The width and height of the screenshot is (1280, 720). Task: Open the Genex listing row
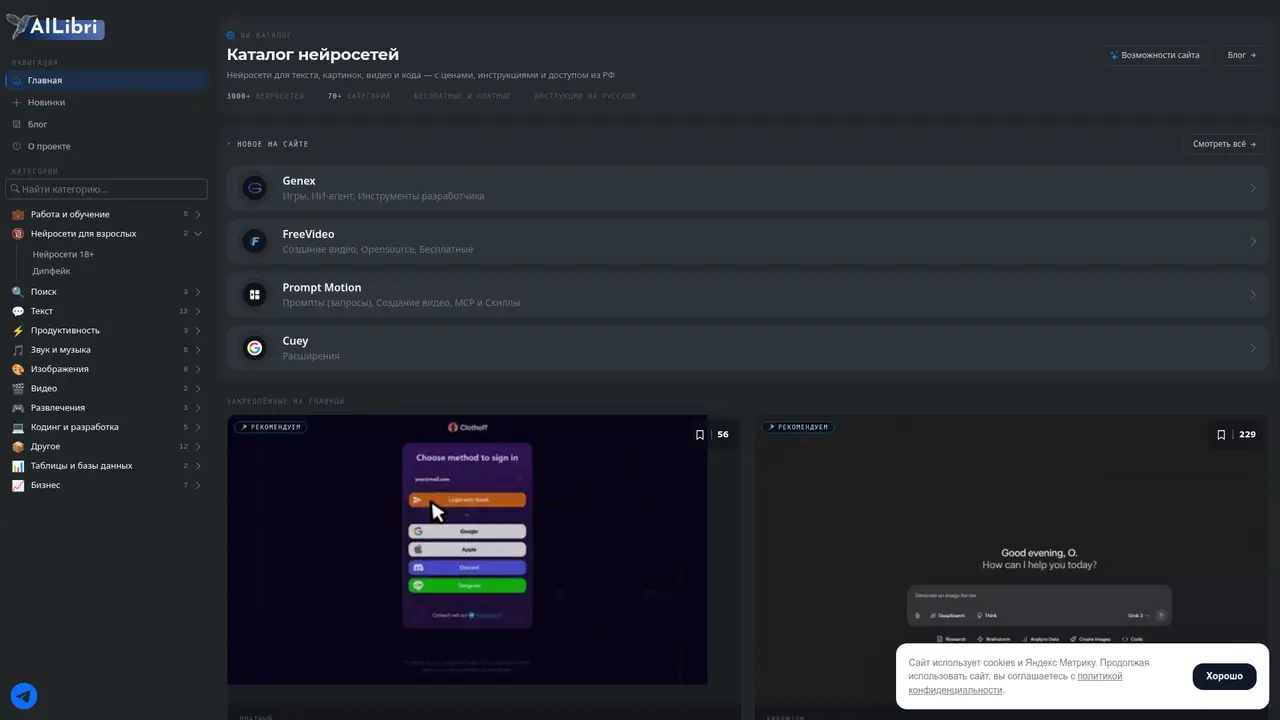tap(748, 188)
